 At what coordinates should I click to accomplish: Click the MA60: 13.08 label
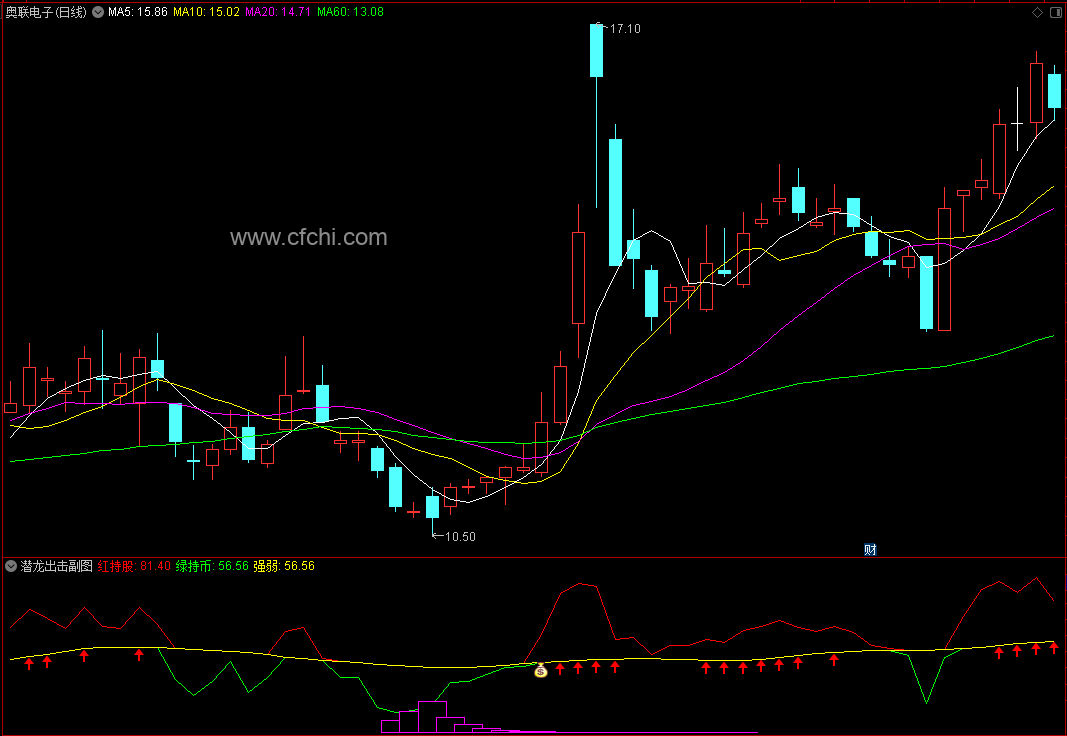350,12
